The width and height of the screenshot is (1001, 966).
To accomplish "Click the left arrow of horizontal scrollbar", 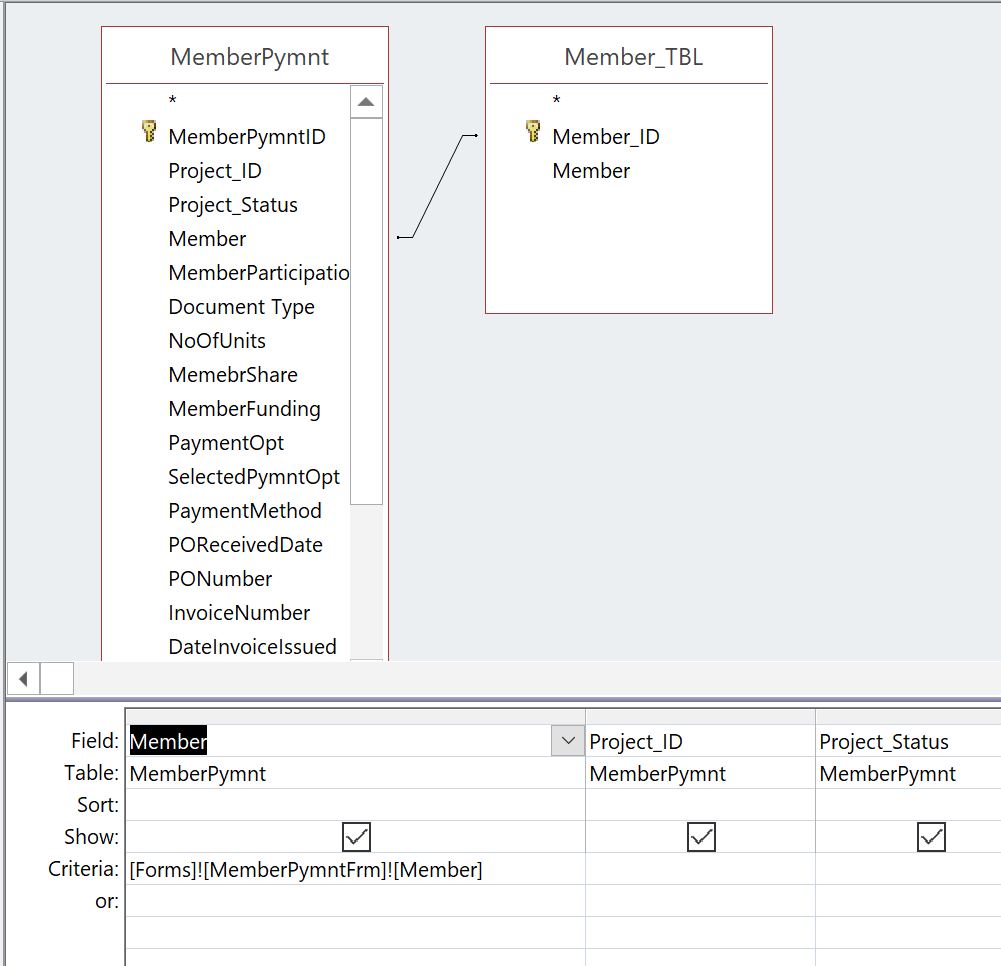I will (24, 679).
